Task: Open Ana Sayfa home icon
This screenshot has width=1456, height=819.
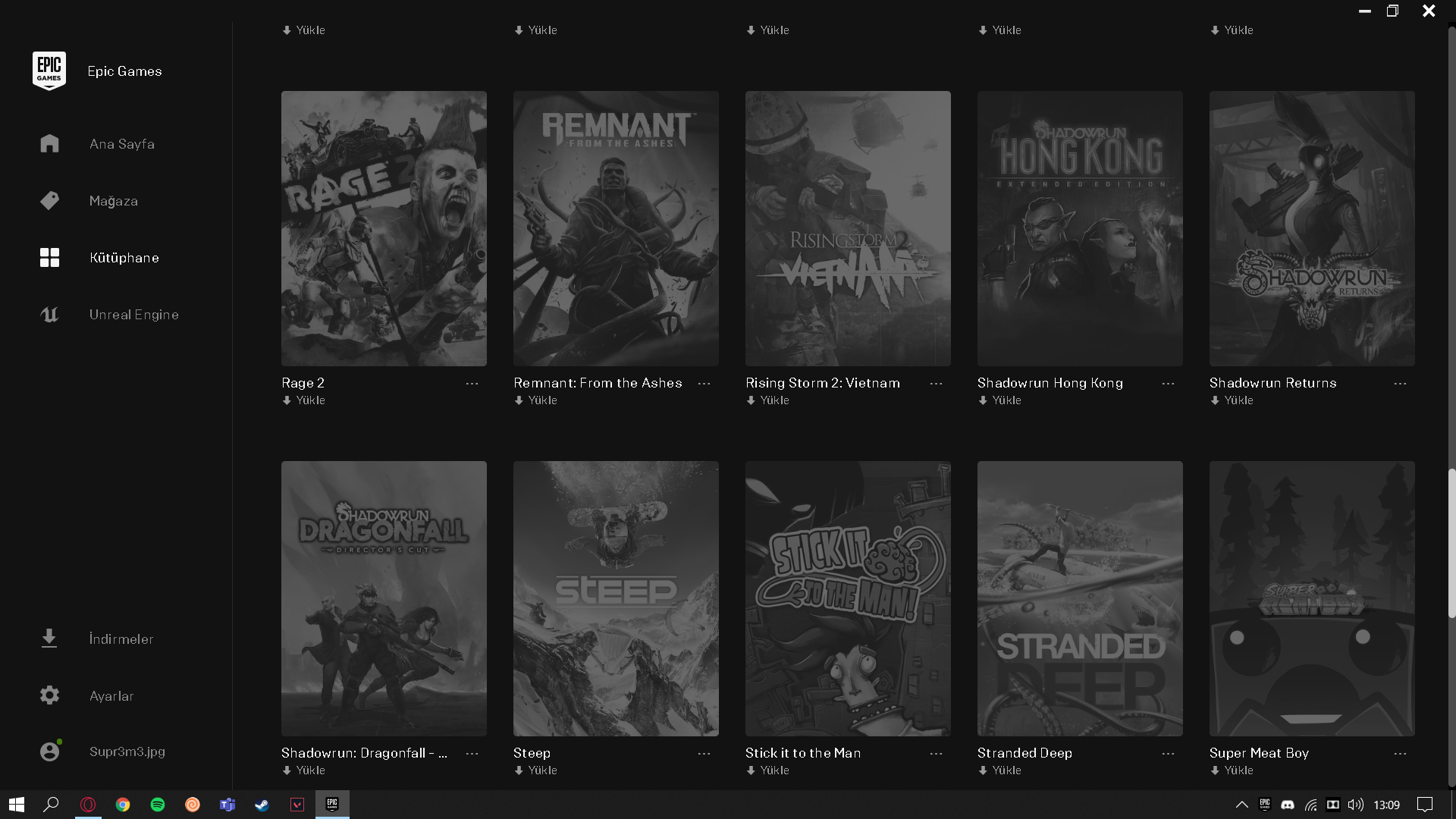Action: tap(49, 143)
